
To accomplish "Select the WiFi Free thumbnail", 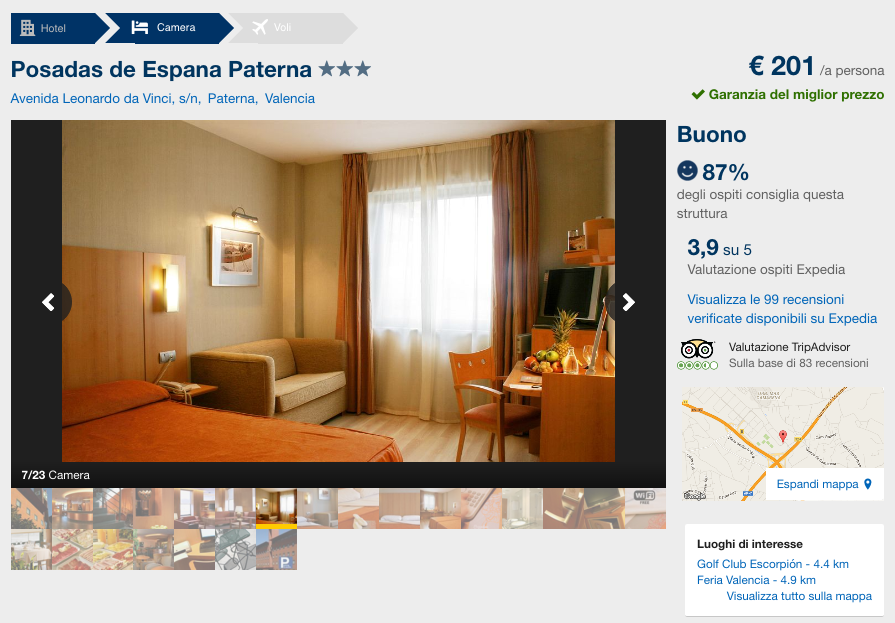I will point(645,508).
